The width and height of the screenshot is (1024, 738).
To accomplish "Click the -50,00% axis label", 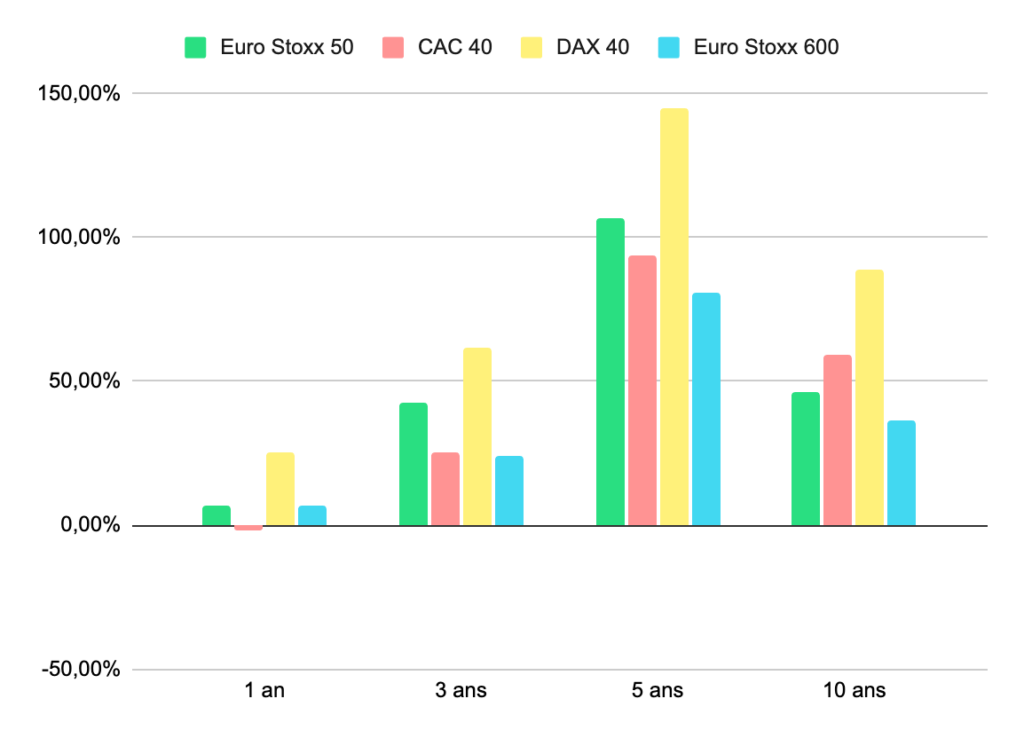I will (81, 669).
